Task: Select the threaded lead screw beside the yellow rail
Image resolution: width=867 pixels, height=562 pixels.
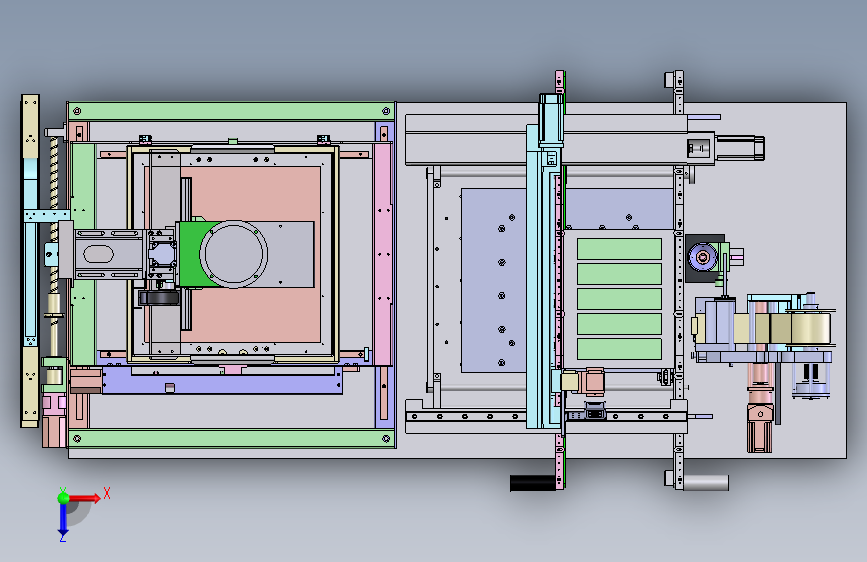Action: [x=54, y=216]
